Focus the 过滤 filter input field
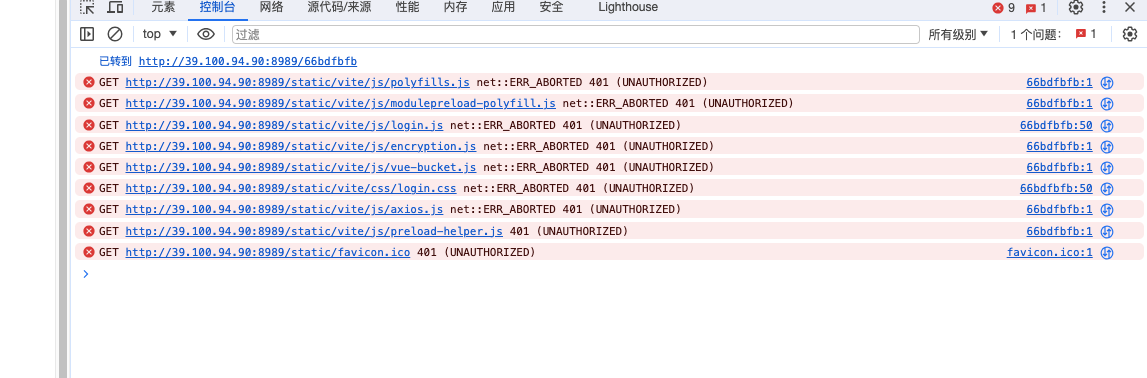1147x378 pixels. 576,34
